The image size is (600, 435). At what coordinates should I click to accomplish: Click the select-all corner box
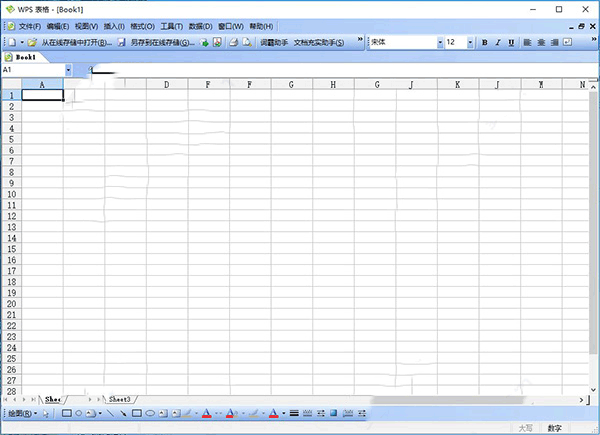11,84
